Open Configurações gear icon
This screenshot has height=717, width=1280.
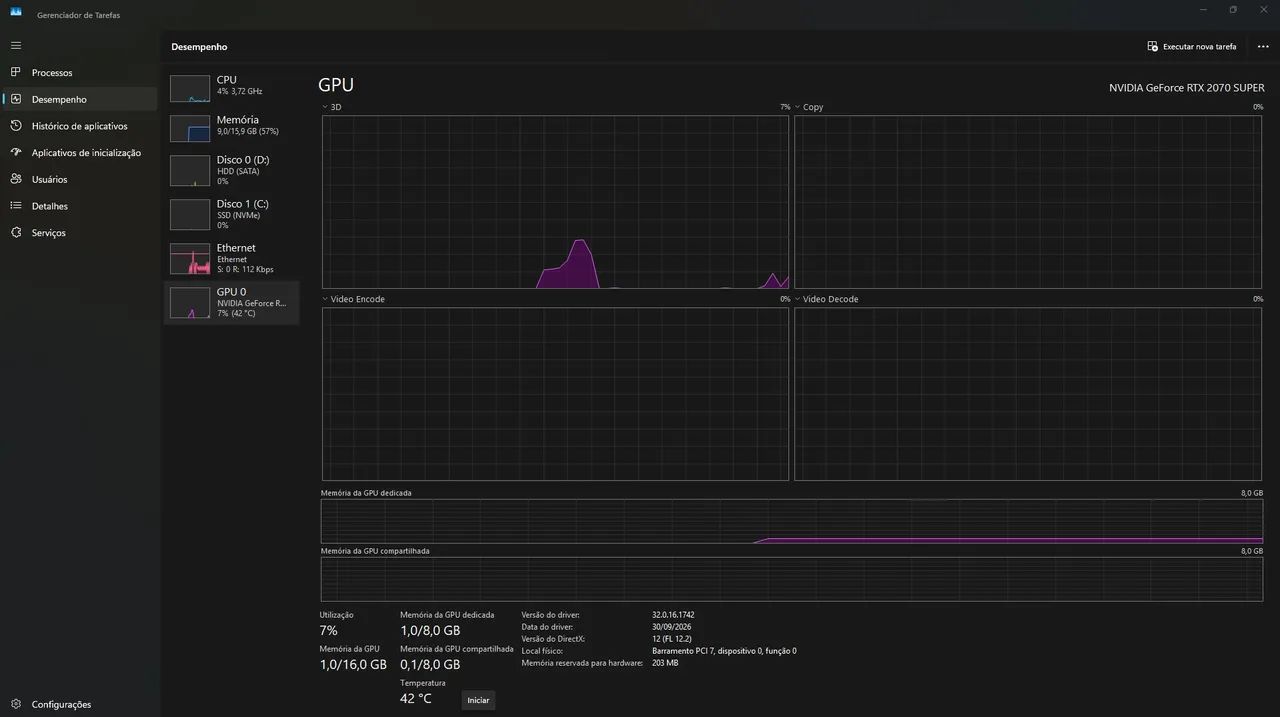[16, 704]
